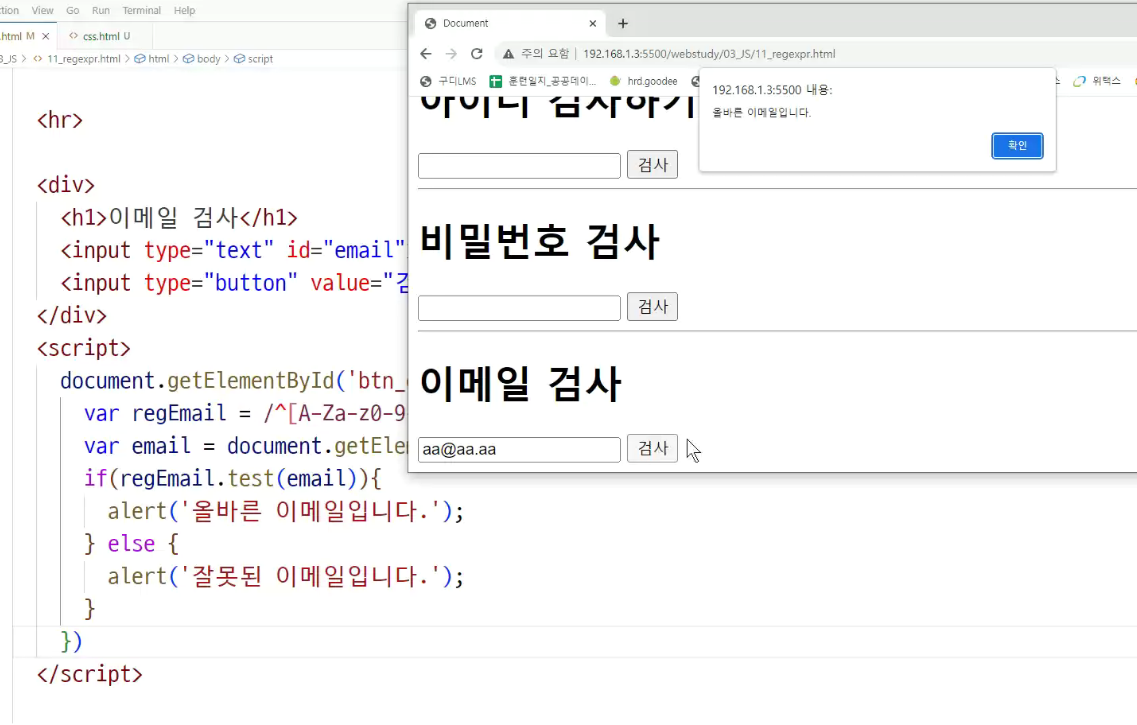Viewport: 1137px width, 725px height.
Task: Click the script breadcrumb item
Action: click(x=260, y=59)
